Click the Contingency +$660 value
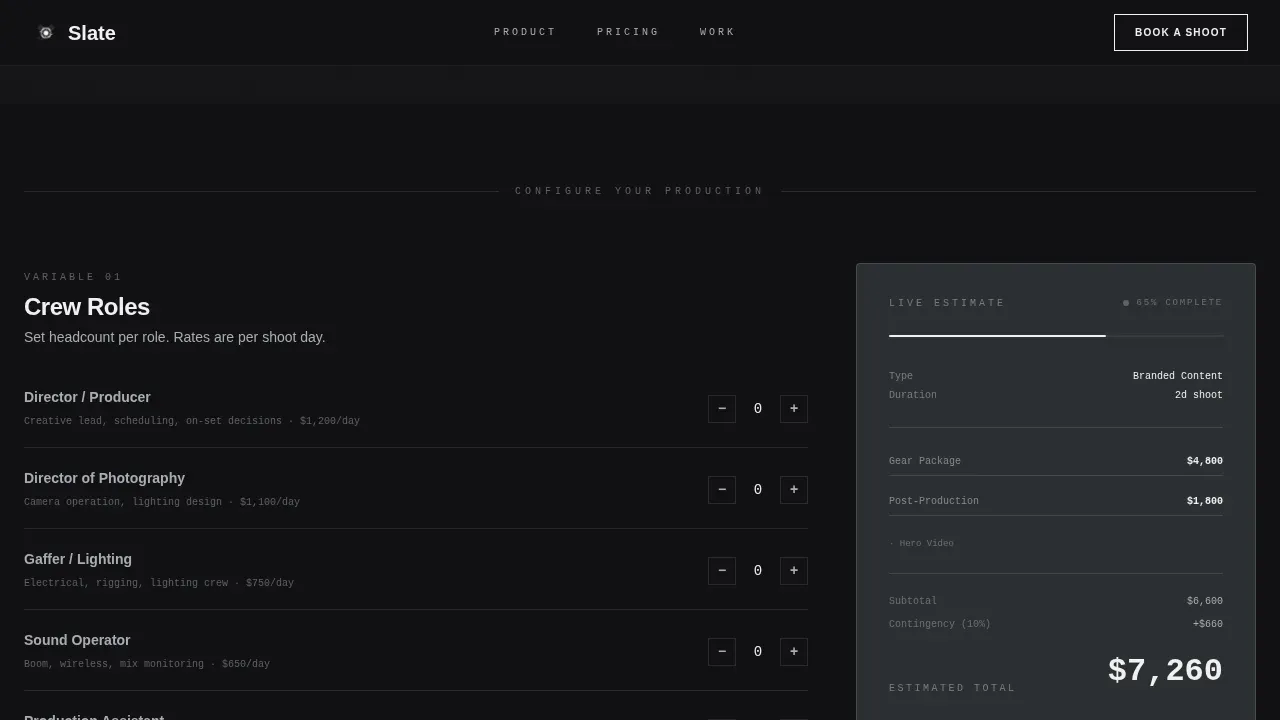Screen dimensions: 1280x720 (1208, 624)
